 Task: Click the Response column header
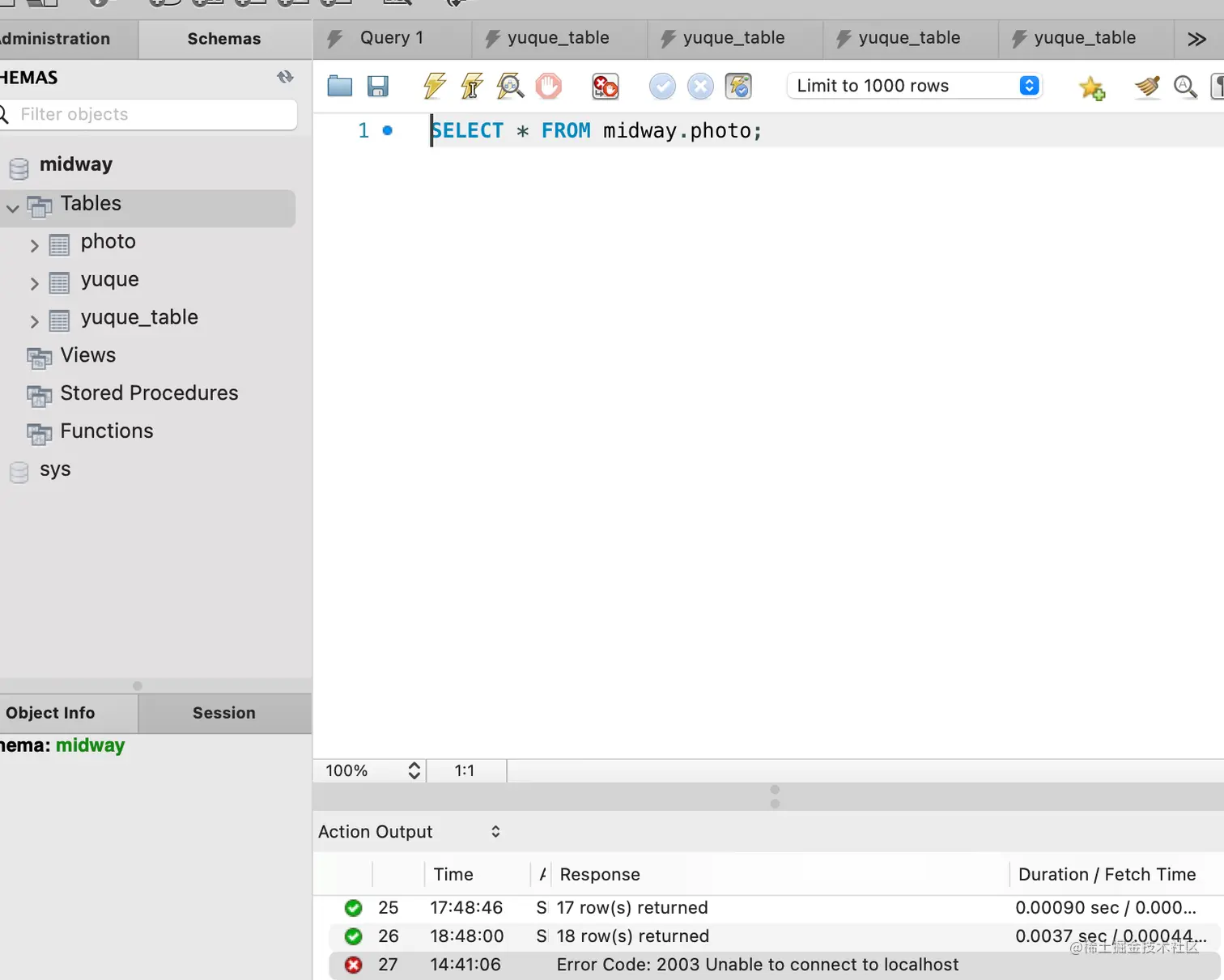click(x=600, y=875)
